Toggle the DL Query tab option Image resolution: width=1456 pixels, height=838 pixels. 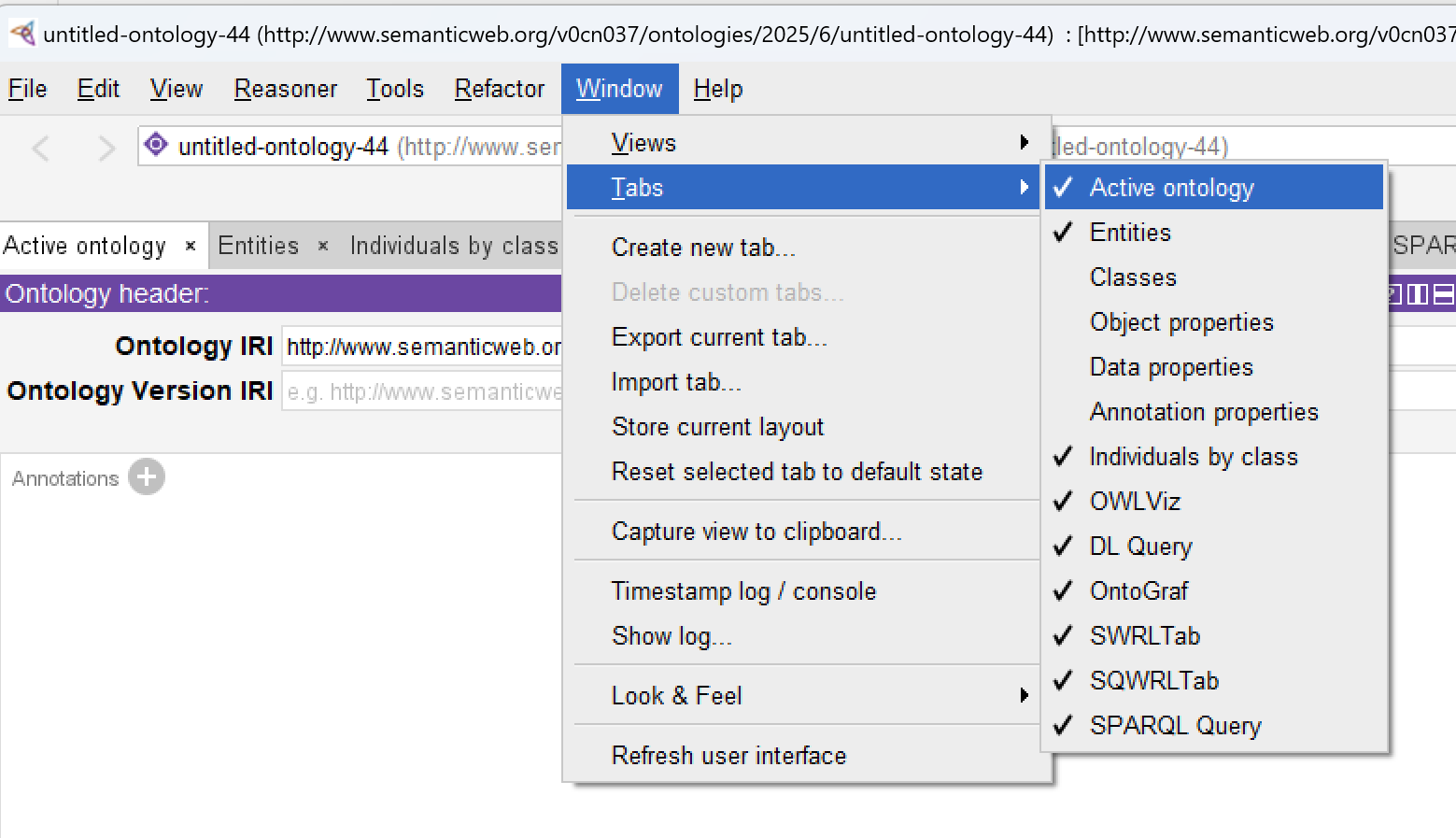click(x=1214, y=546)
